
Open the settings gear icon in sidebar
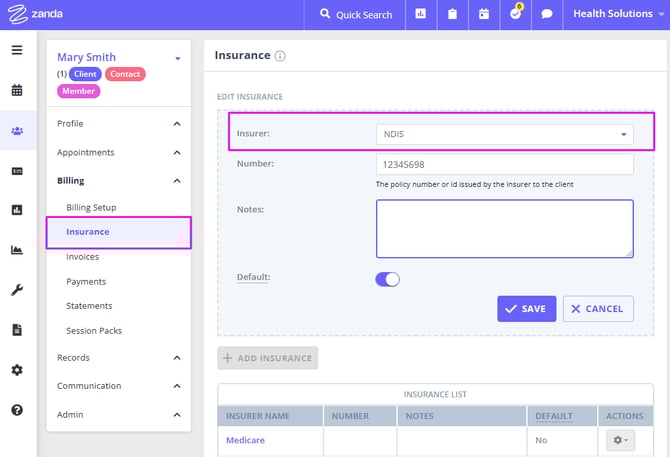tap(17, 370)
